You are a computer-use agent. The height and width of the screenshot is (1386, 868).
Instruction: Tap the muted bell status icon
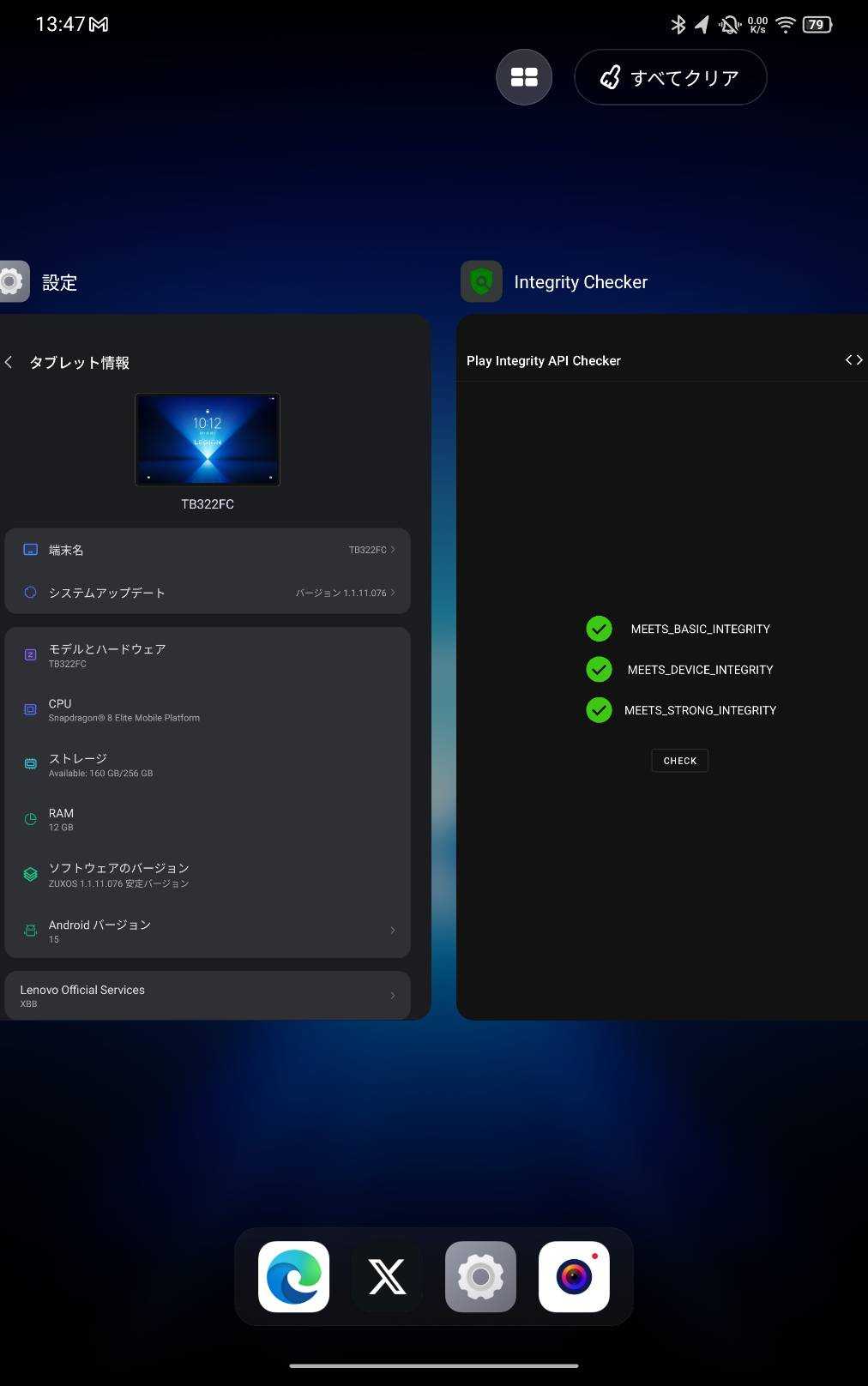(x=730, y=25)
